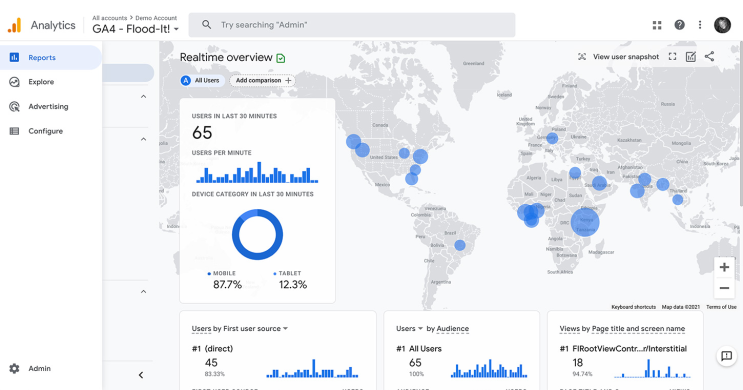Click the Advertising target icon
The width and height of the screenshot is (743, 390).
(14, 107)
